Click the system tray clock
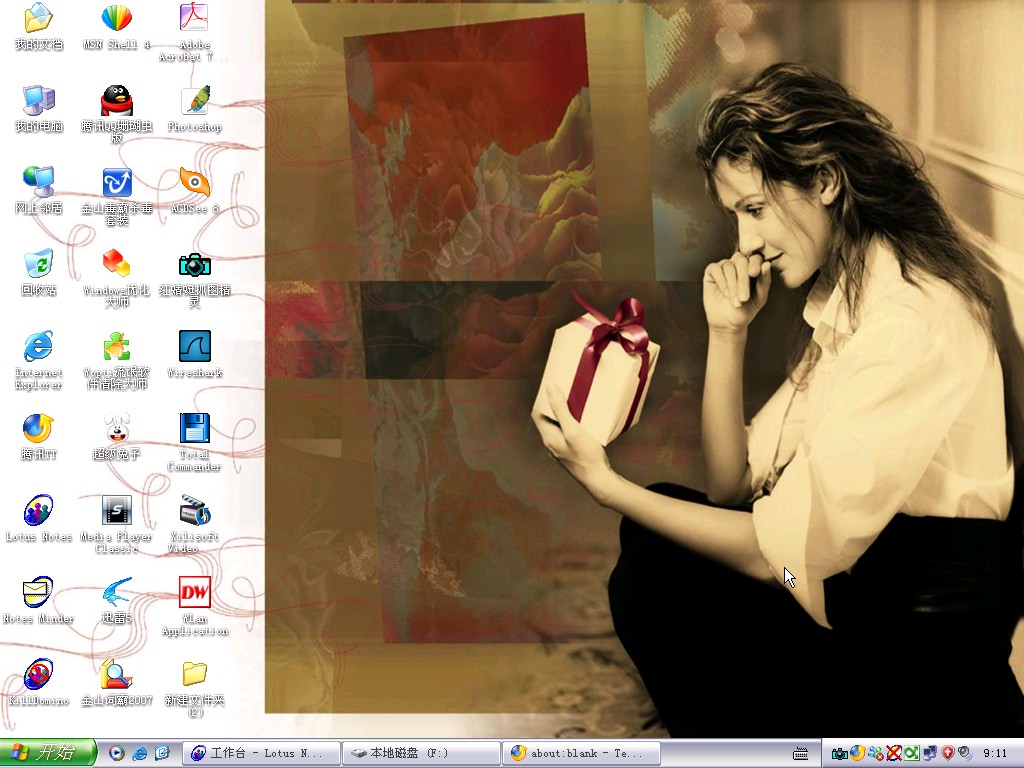Screen dimensions: 1024x768 click(995, 753)
